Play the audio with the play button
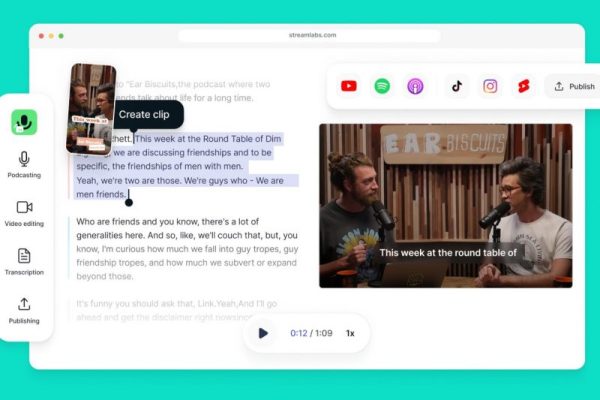This screenshot has width=600, height=400. click(262, 333)
